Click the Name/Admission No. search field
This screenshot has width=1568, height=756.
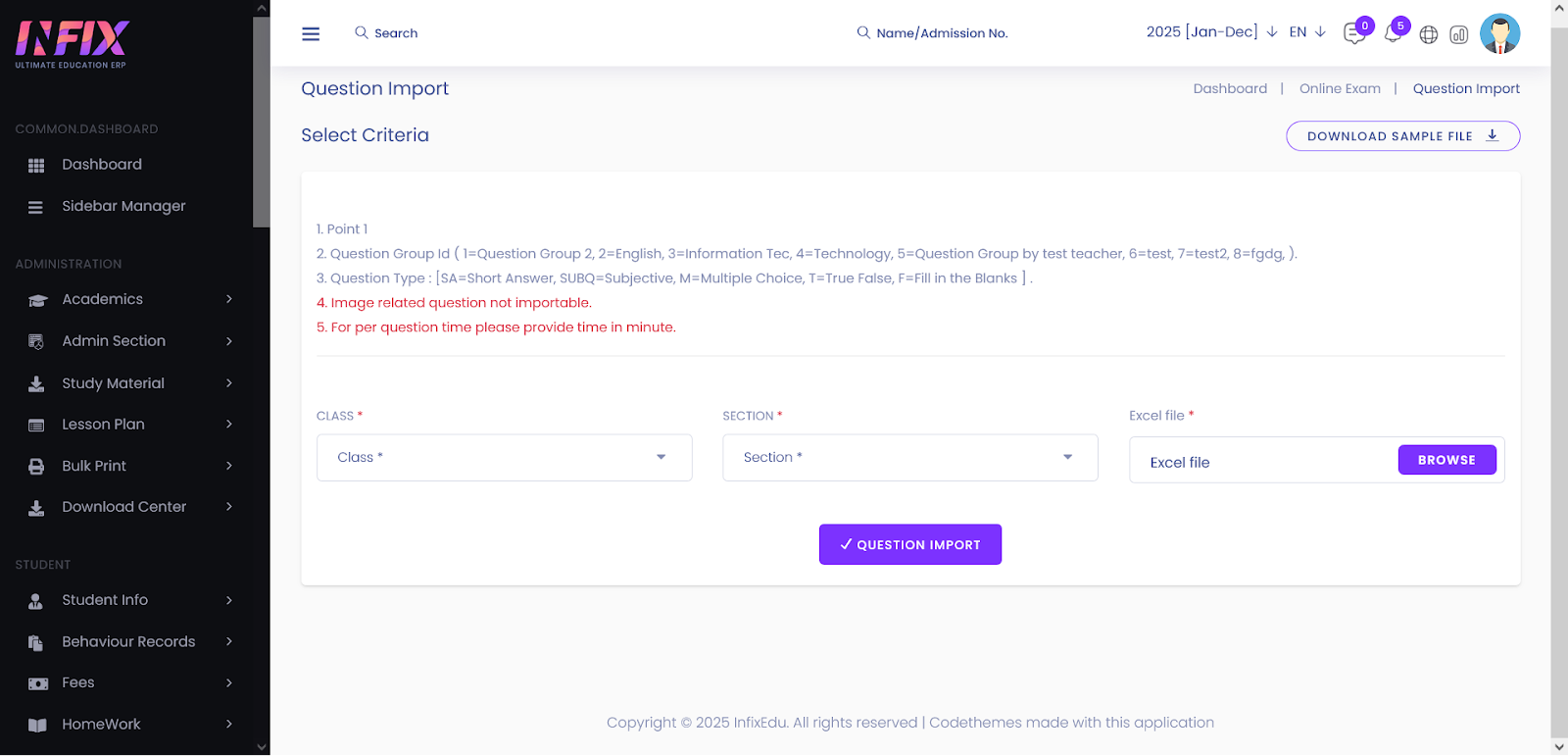click(x=941, y=33)
